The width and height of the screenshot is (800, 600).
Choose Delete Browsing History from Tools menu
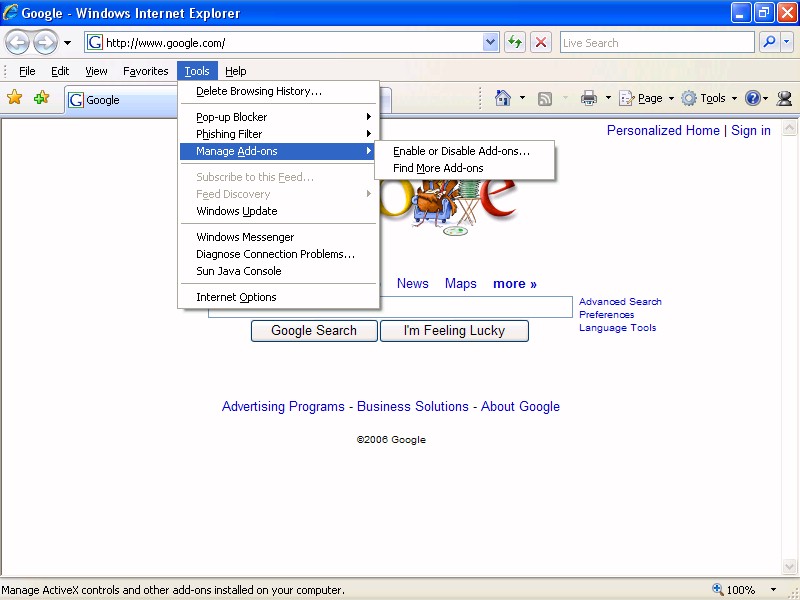pyautogui.click(x=259, y=91)
